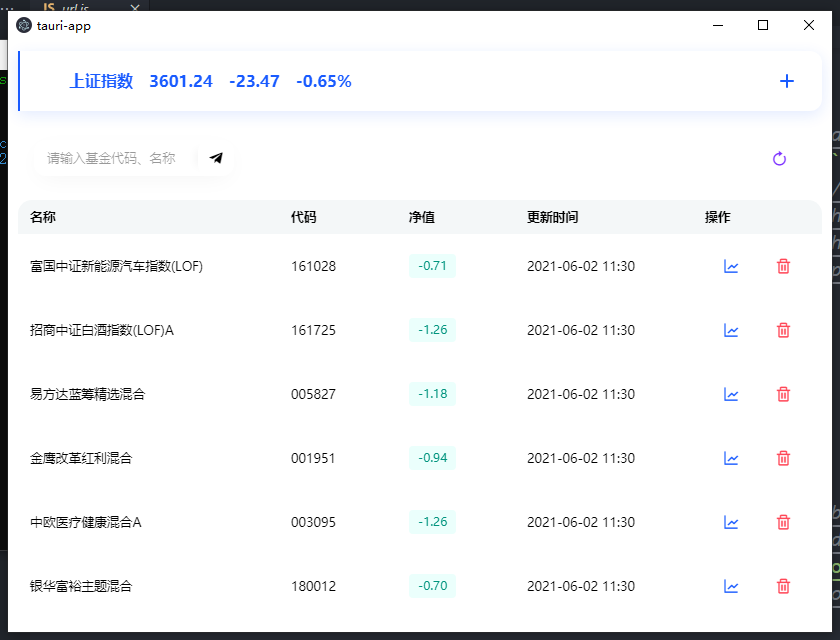Click the index value 3601.24
Image resolution: width=840 pixels, height=640 pixels.
click(181, 81)
